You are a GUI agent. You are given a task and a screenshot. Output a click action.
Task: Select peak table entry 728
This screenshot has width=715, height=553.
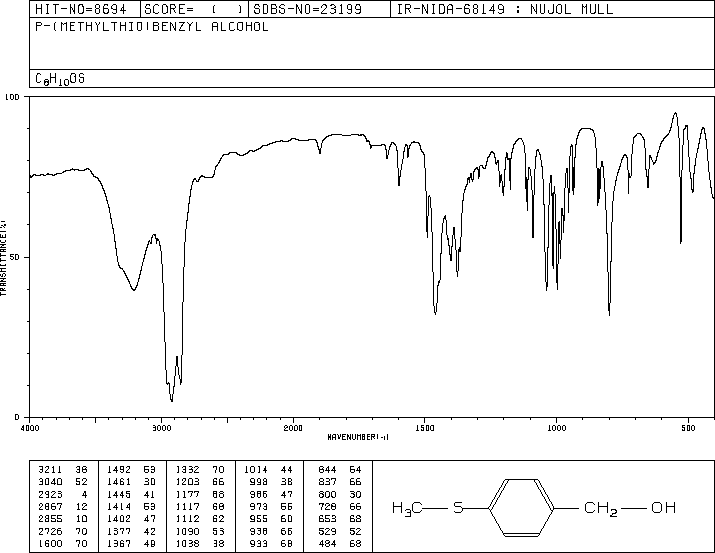(327, 506)
